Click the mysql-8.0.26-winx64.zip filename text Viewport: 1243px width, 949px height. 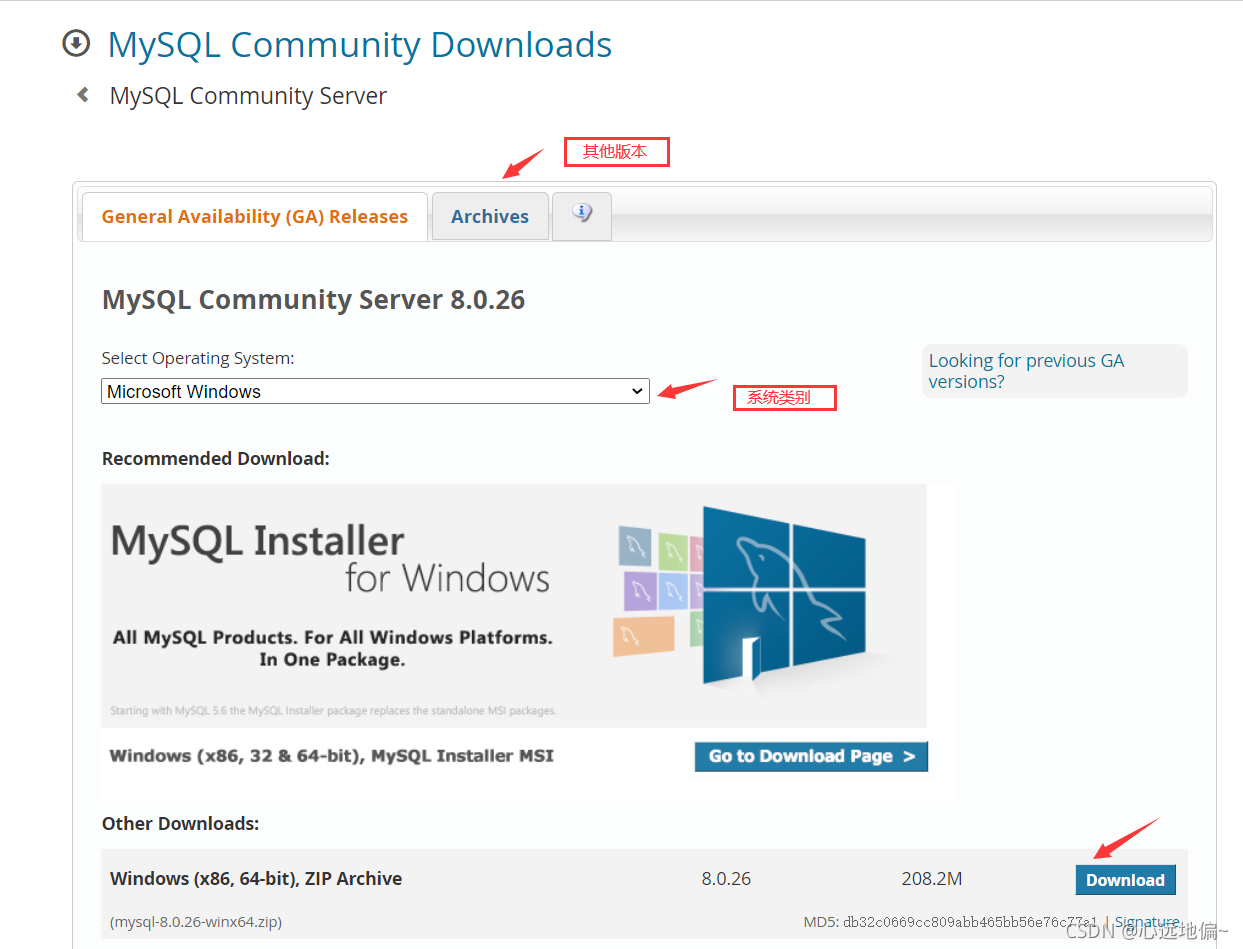[203, 921]
